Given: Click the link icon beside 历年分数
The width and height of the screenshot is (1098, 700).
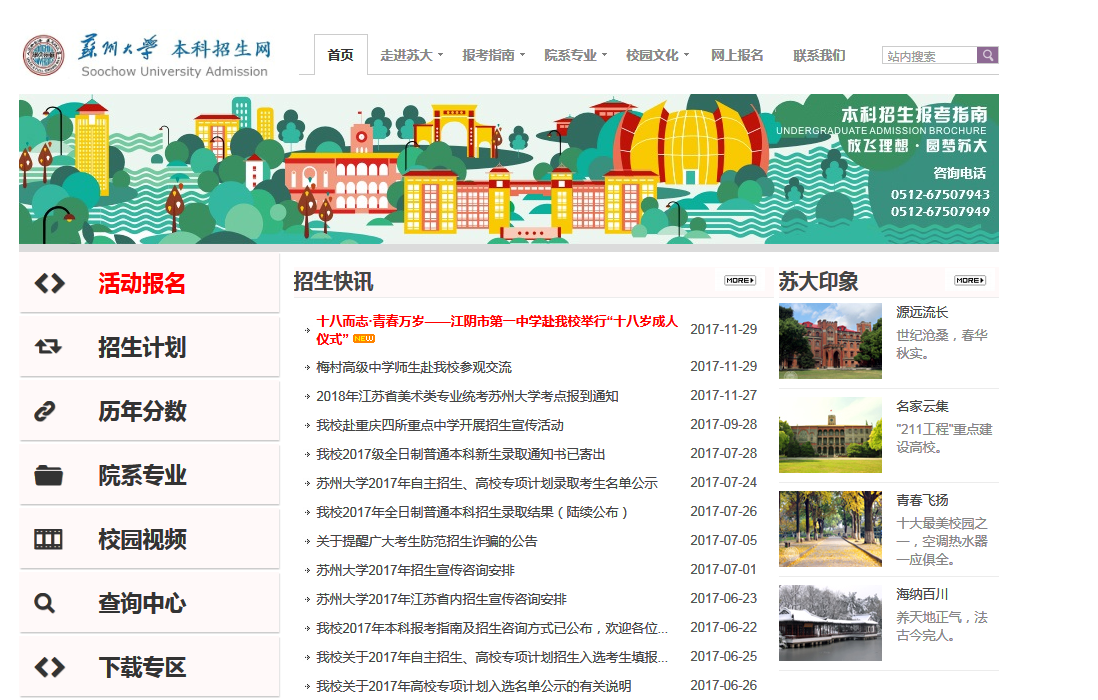Looking at the screenshot, I should click(46, 411).
